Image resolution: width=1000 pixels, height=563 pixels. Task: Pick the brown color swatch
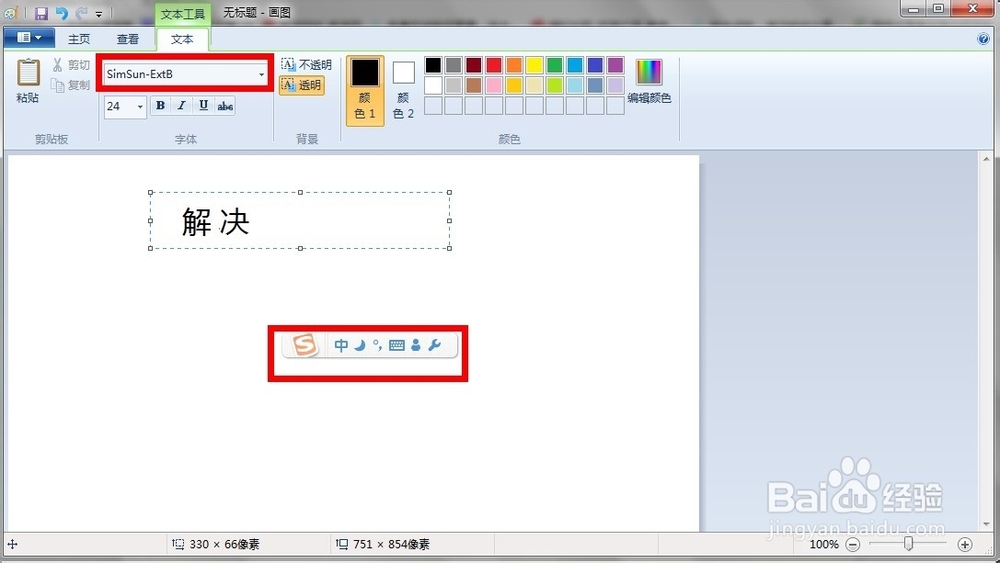click(473, 85)
